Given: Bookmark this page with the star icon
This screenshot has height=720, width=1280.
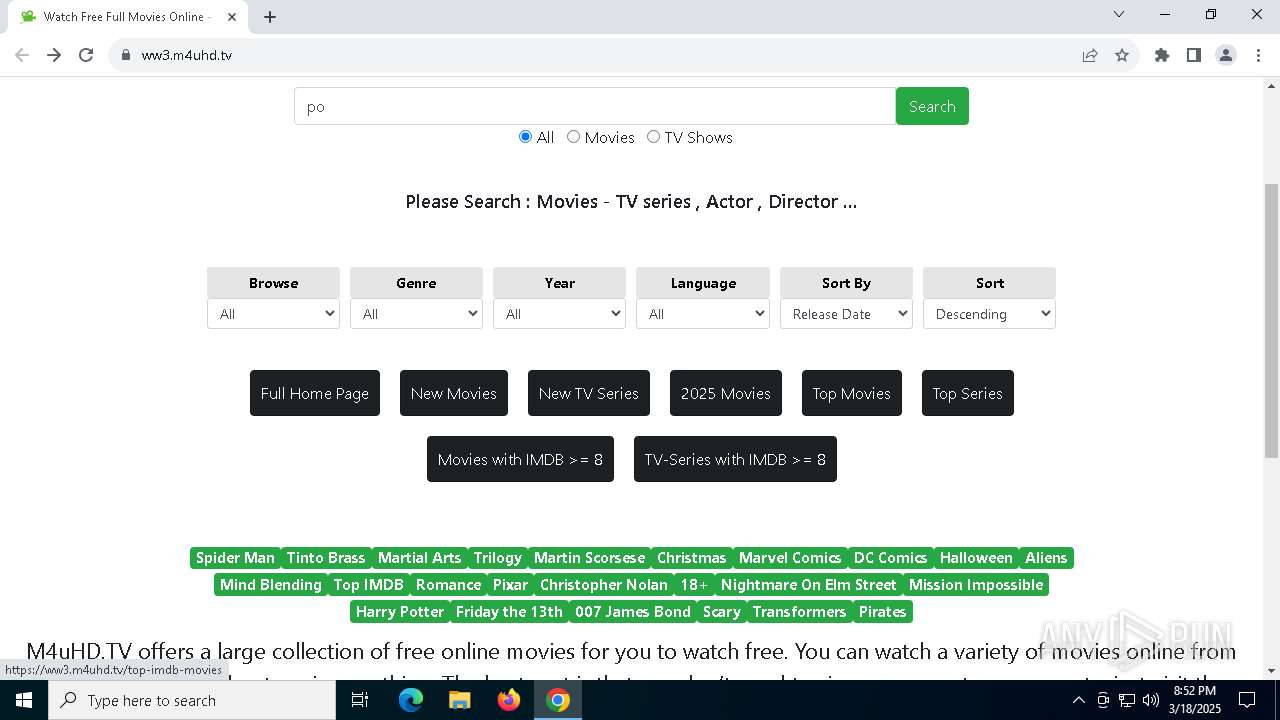Looking at the screenshot, I should click(x=1122, y=55).
